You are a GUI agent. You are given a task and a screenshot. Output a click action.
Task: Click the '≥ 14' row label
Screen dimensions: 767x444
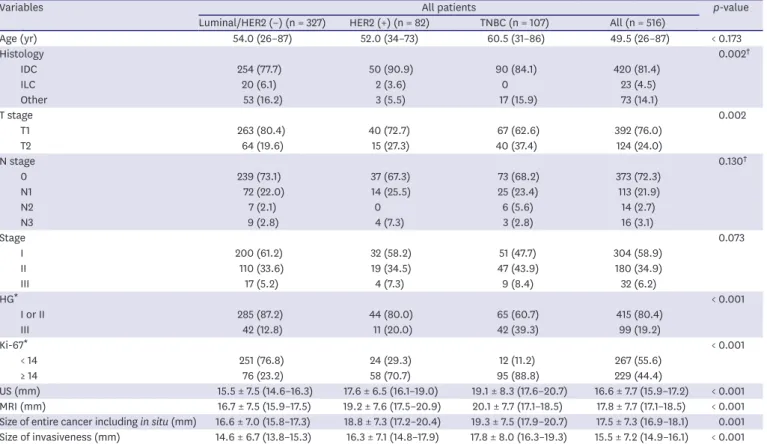pyautogui.click(x=29, y=376)
